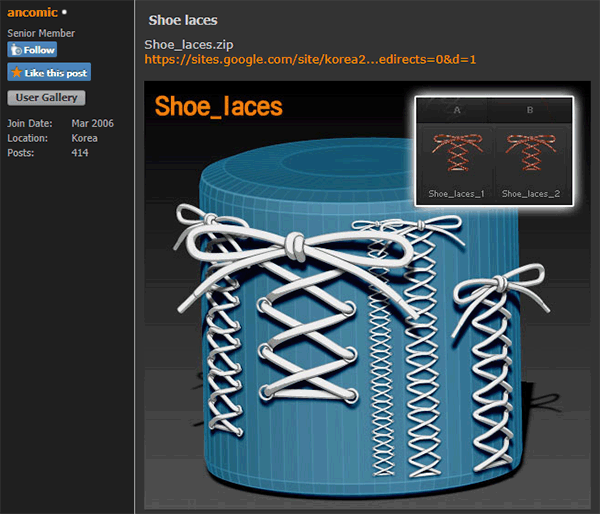The image size is (600, 514).
Task: Click the orange Shoe_laces heading in image
Action: tap(218, 106)
